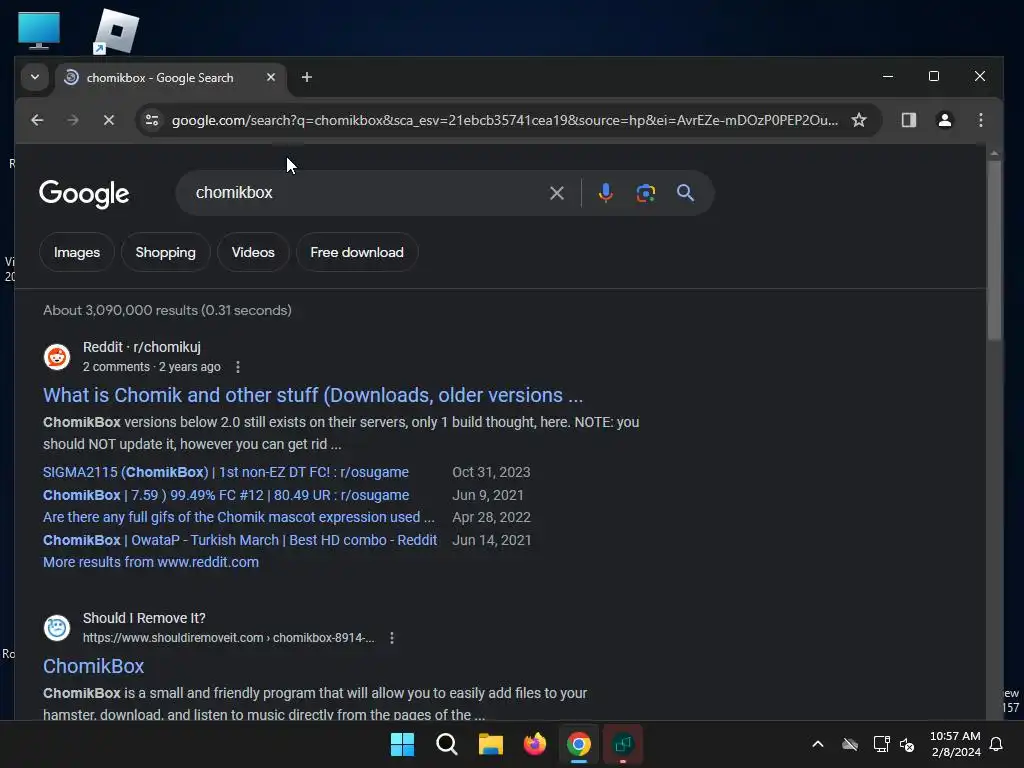The image size is (1024, 768).
Task: Click the OneDrive cloud tray icon
Action: (850, 744)
